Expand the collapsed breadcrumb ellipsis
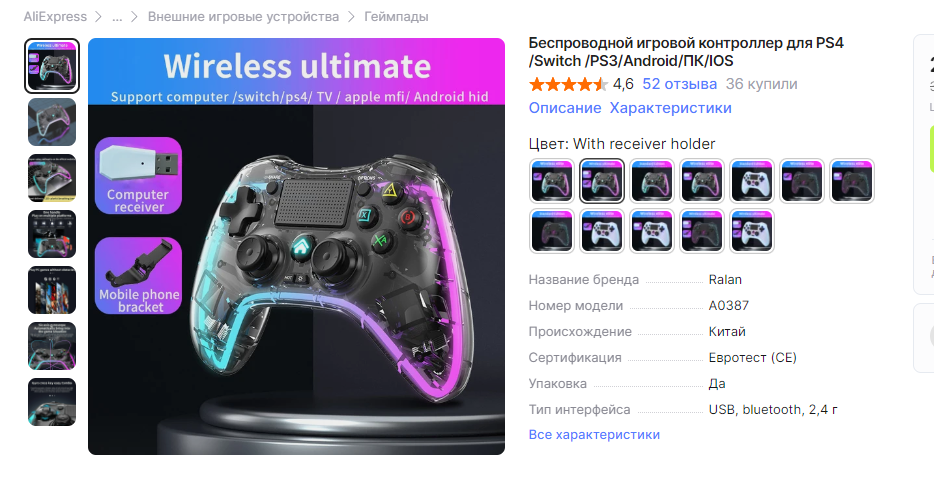934x482 pixels. point(117,17)
